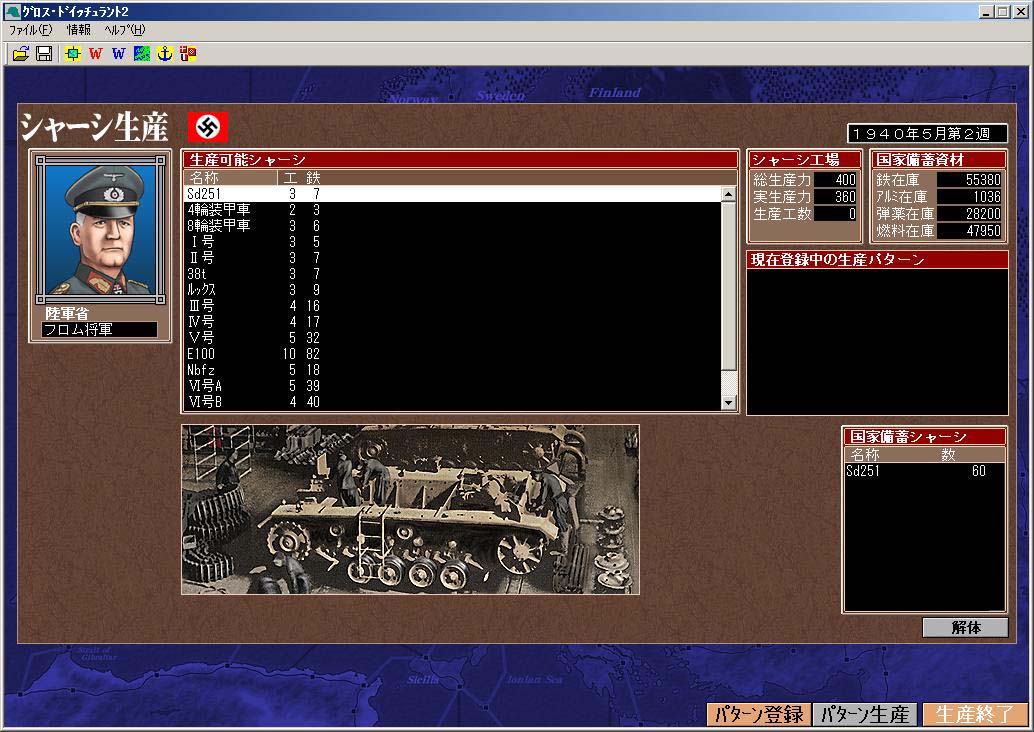Click the national flags toolbar icon
Viewport: 1034px width, 732px height.
188,54
